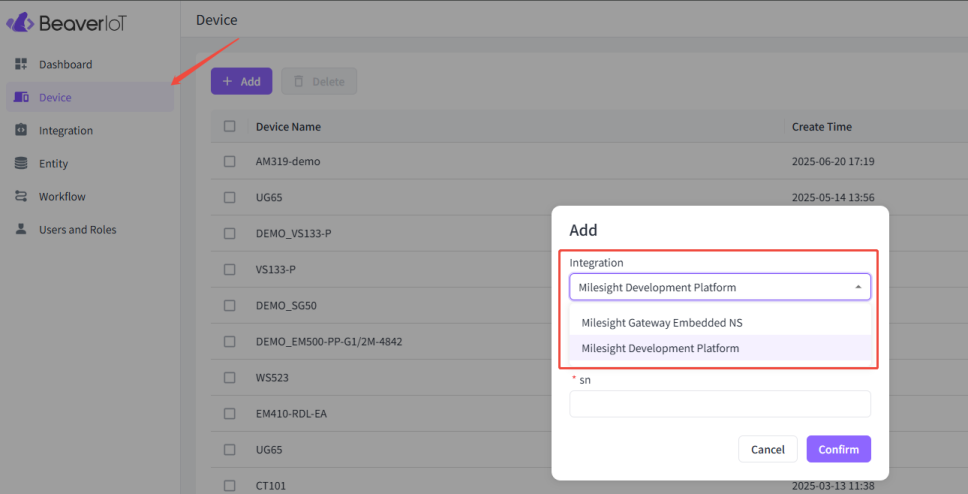
Task: Click the Add dialog title
Action: point(583,230)
